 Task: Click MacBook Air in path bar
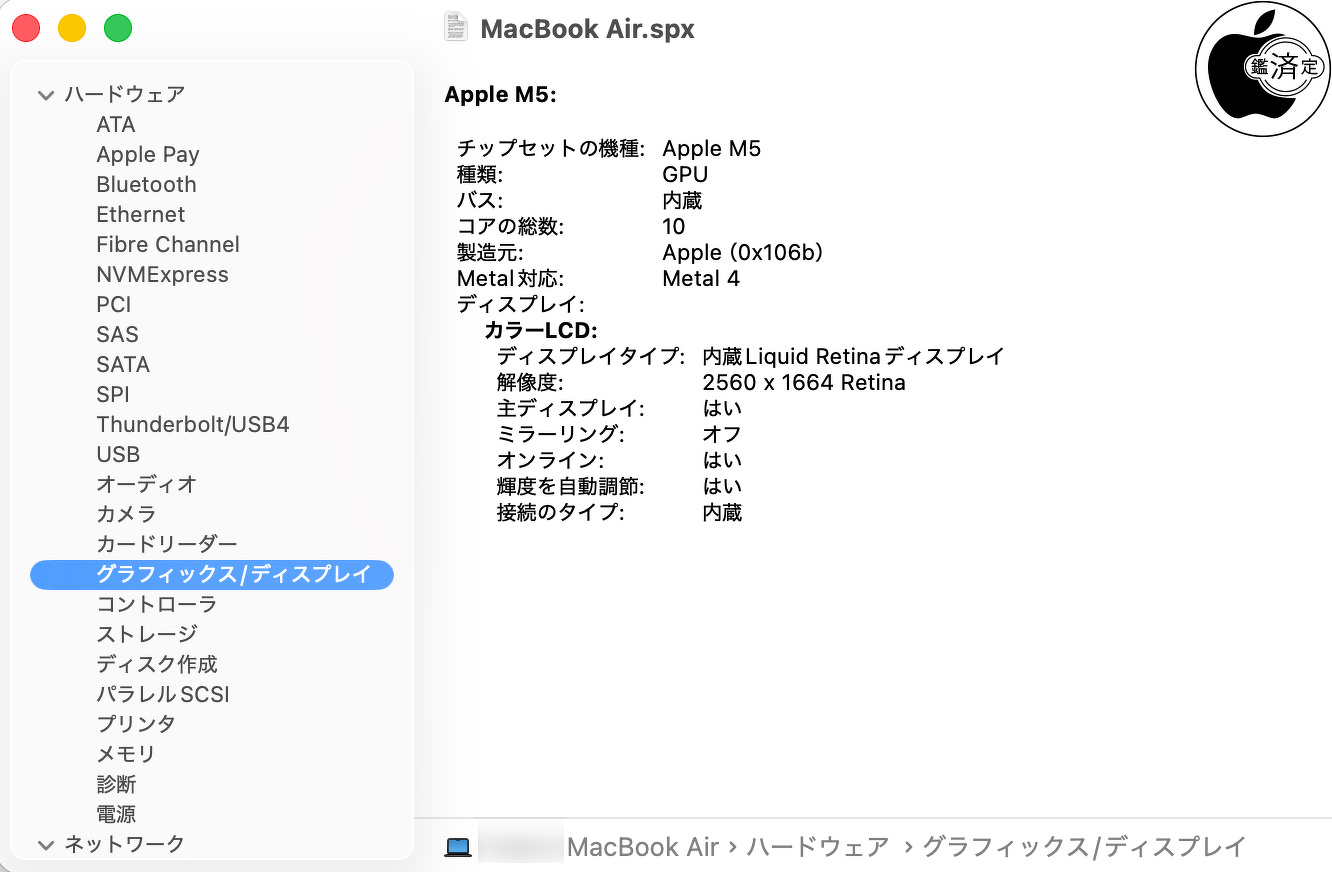click(642, 847)
